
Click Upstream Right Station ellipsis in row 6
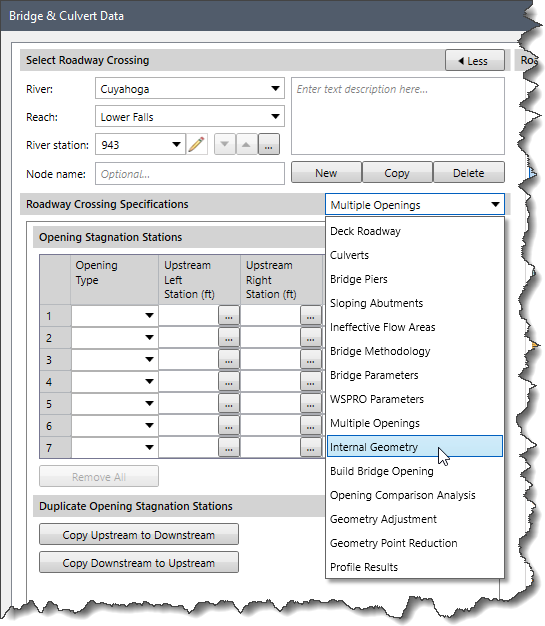click(x=311, y=426)
